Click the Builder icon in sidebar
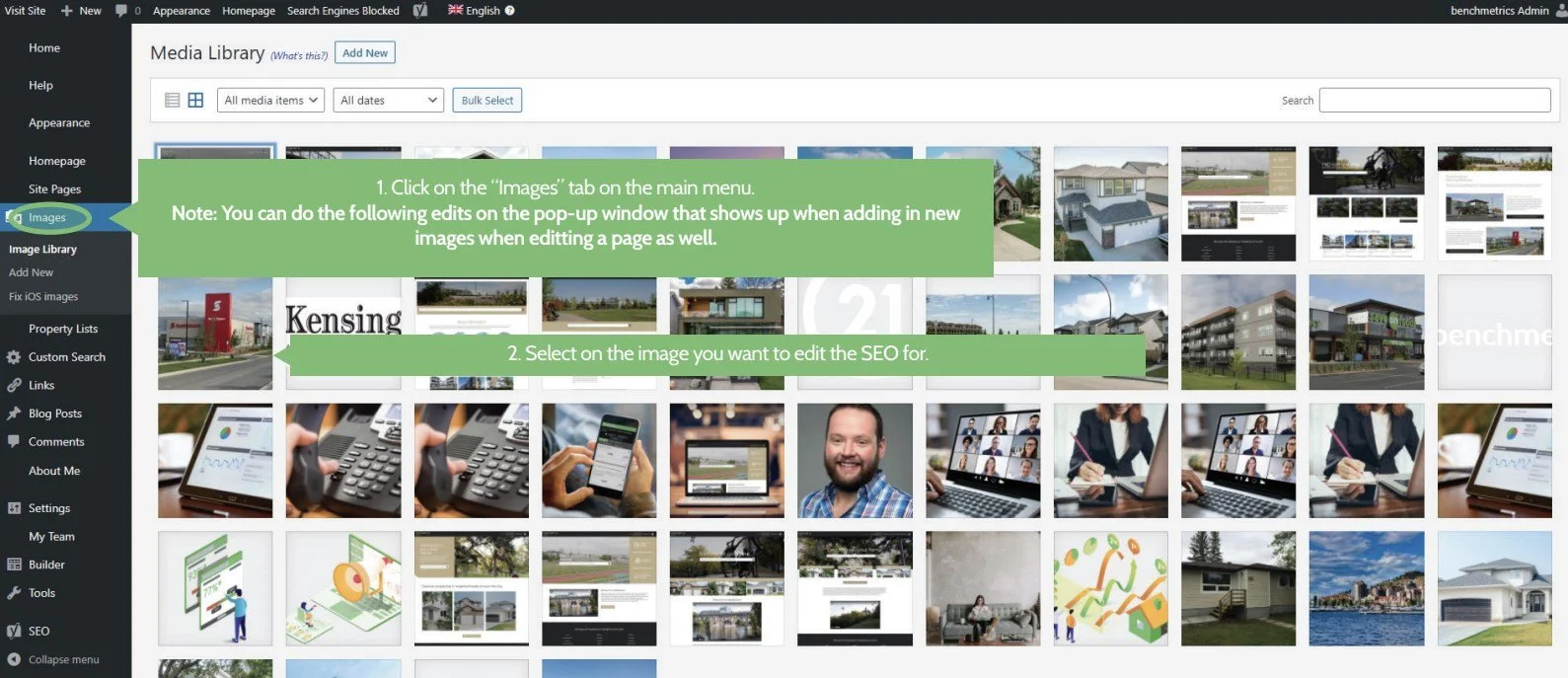This screenshot has width=1568, height=678. (x=13, y=565)
